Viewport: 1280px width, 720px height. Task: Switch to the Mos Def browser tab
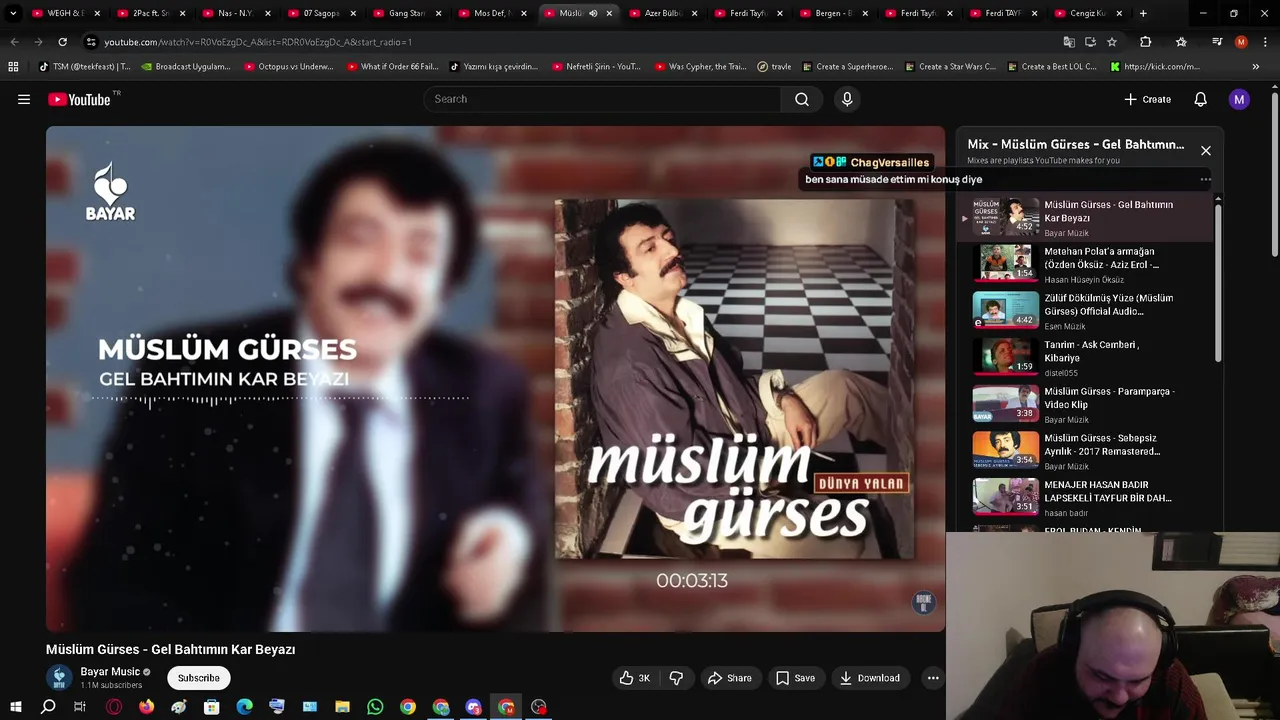click(x=491, y=14)
